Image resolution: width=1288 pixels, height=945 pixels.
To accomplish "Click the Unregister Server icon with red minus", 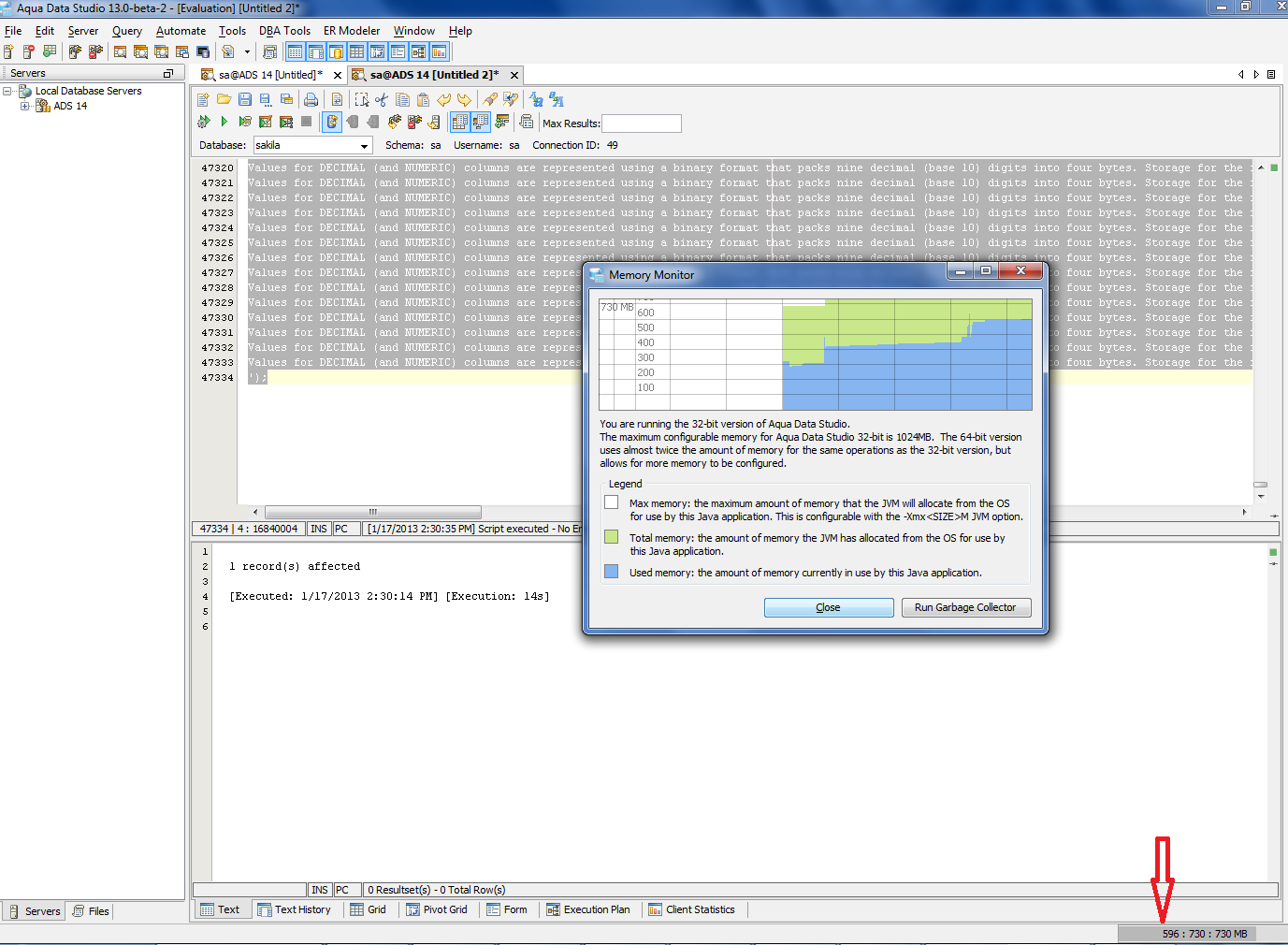I will coord(29,51).
